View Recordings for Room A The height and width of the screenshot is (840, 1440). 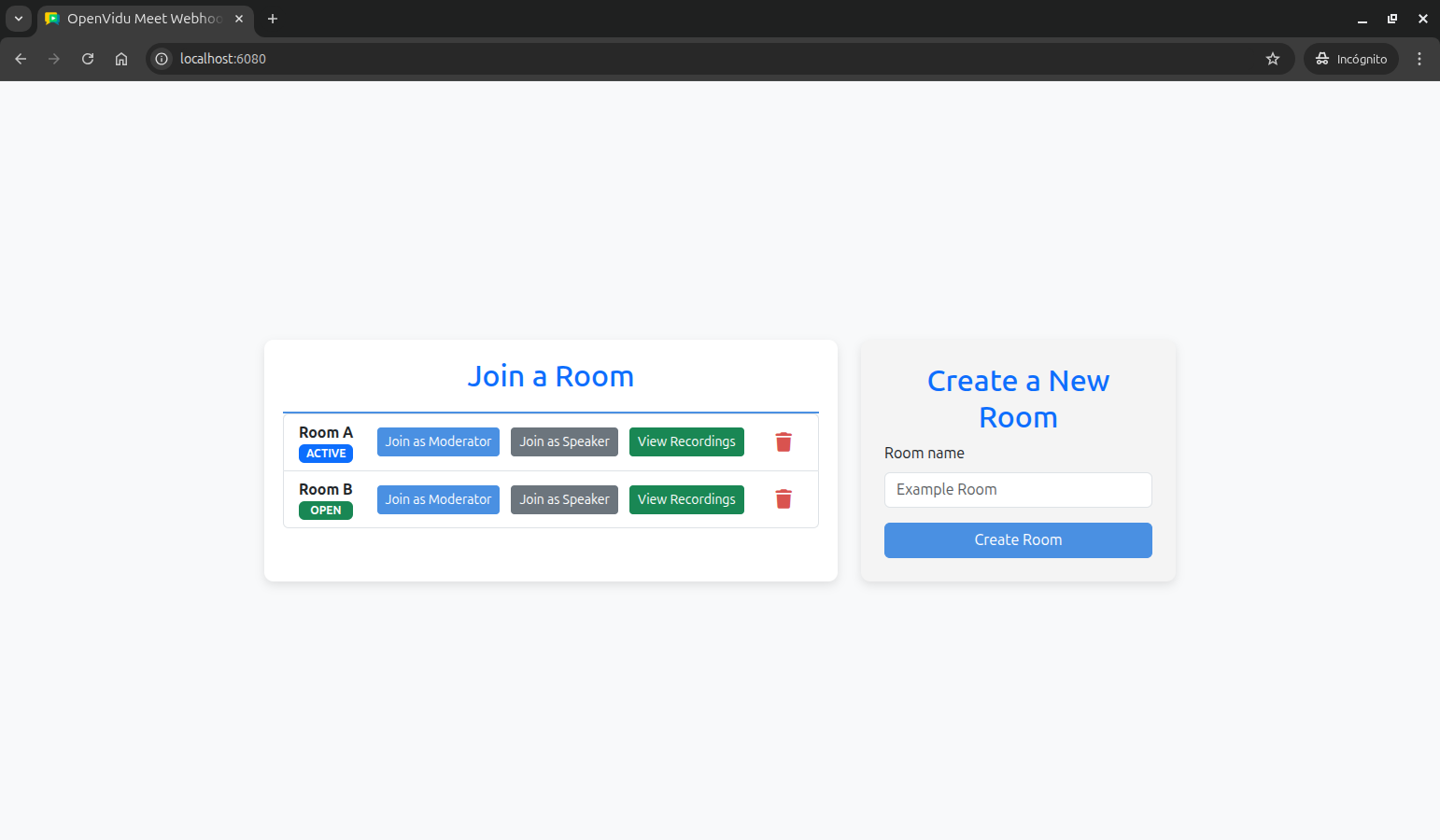[686, 442]
